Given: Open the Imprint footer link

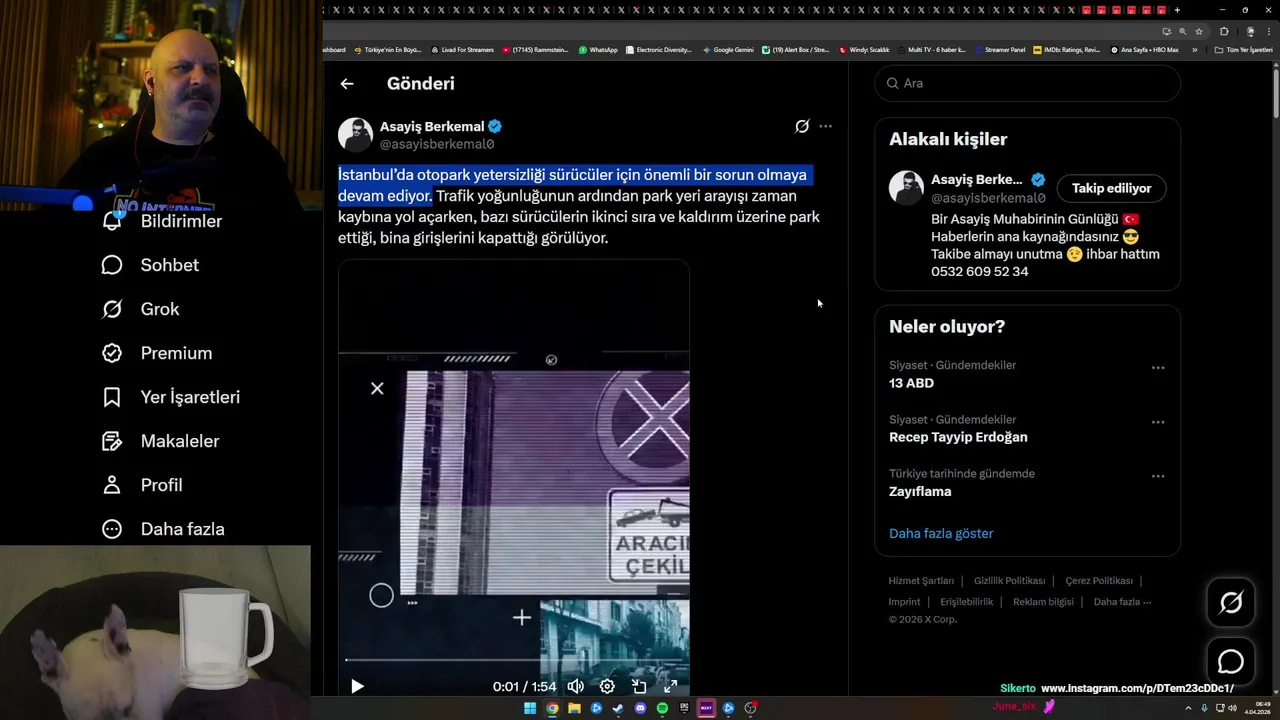Looking at the screenshot, I should (x=904, y=602).
